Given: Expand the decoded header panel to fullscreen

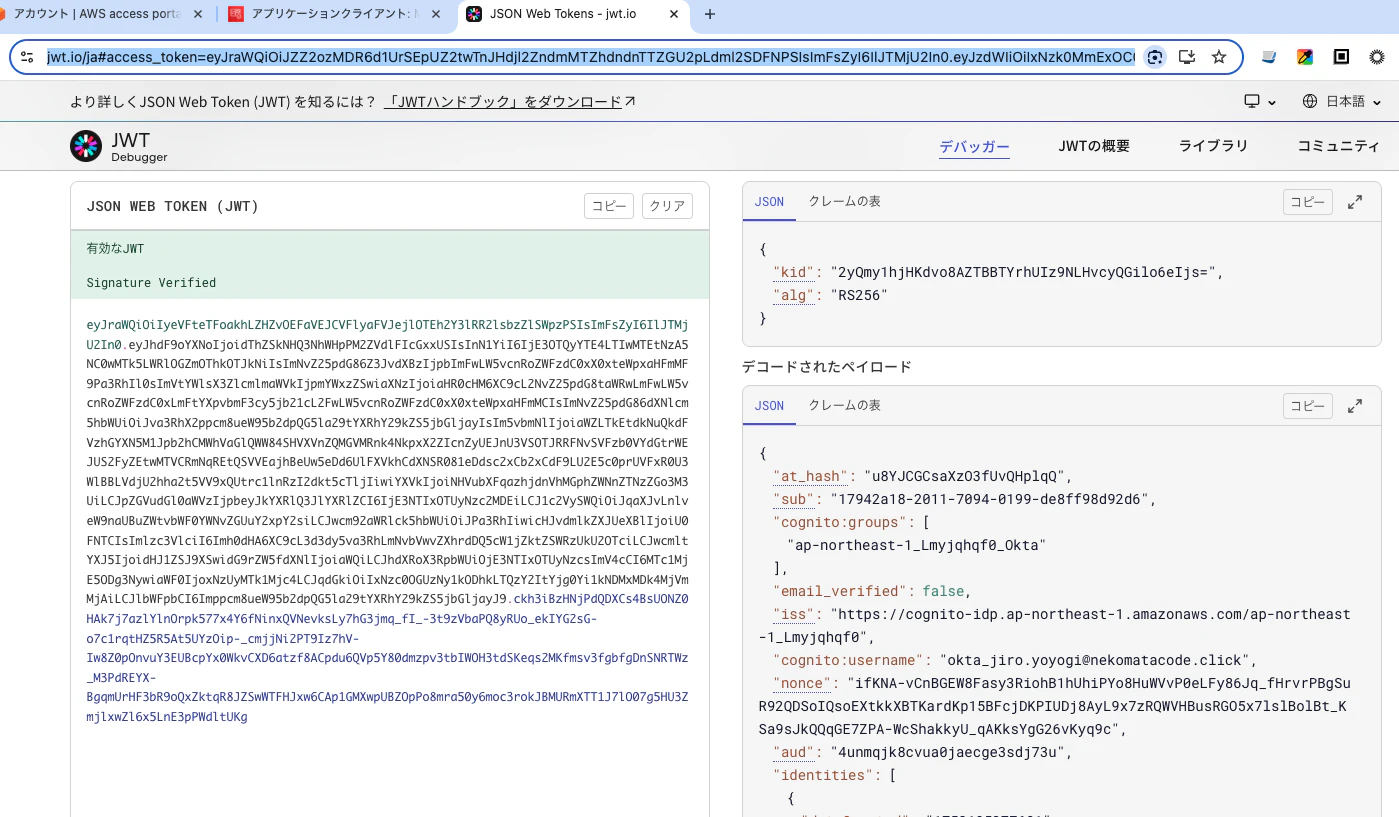Looking at the screenshot, I should click(x=1355, y=202).
